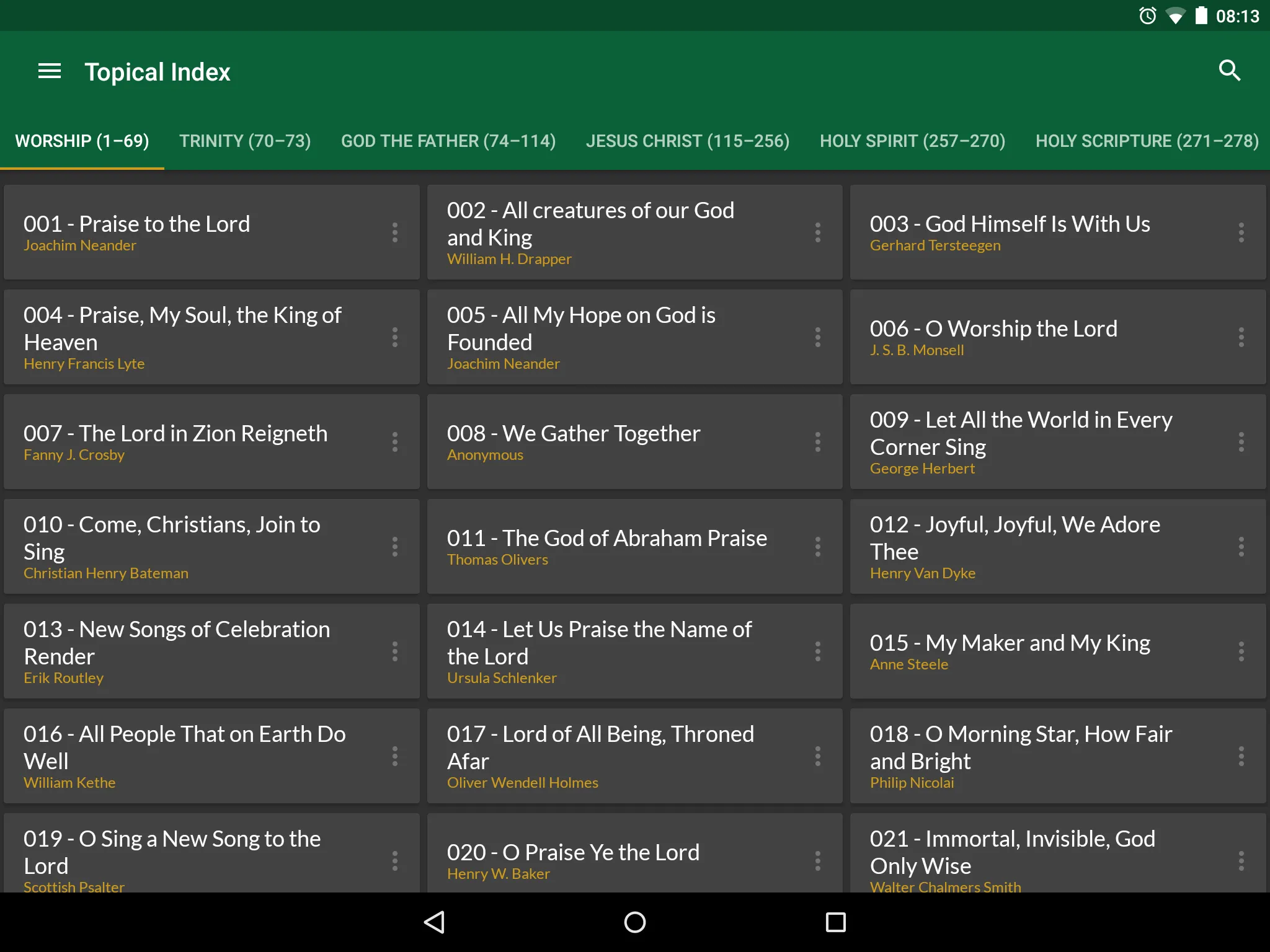Switch to Holy Spirit (257–270) tab

(912, 141)
